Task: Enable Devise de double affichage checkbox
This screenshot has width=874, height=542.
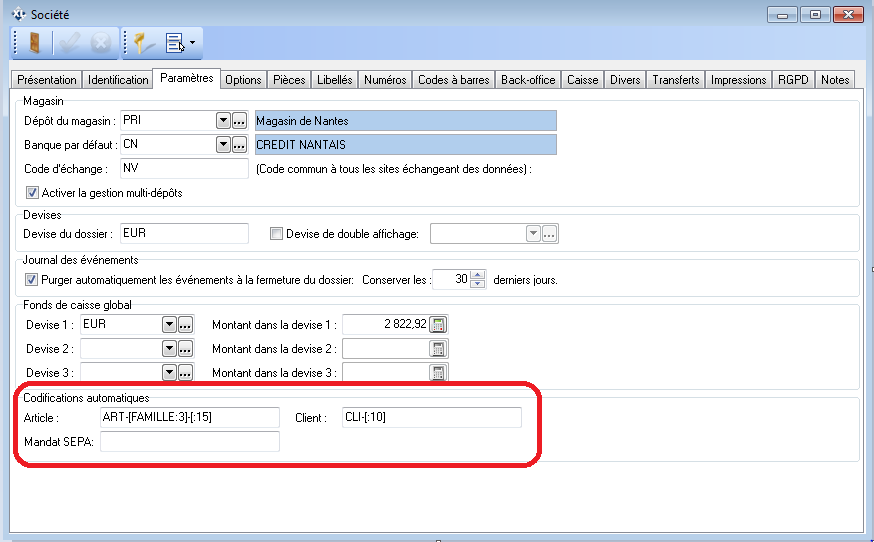Action: pos(278,234)
